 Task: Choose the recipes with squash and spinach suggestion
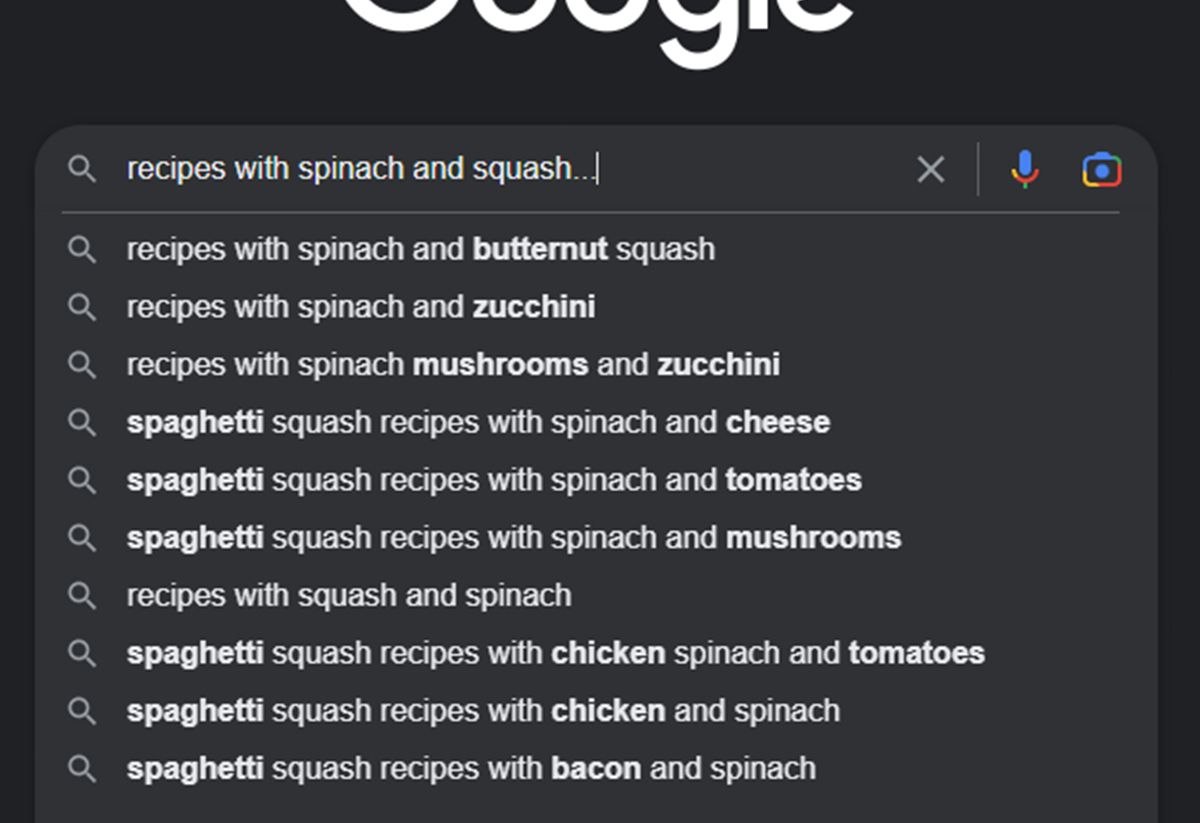(x=348, y=595)
